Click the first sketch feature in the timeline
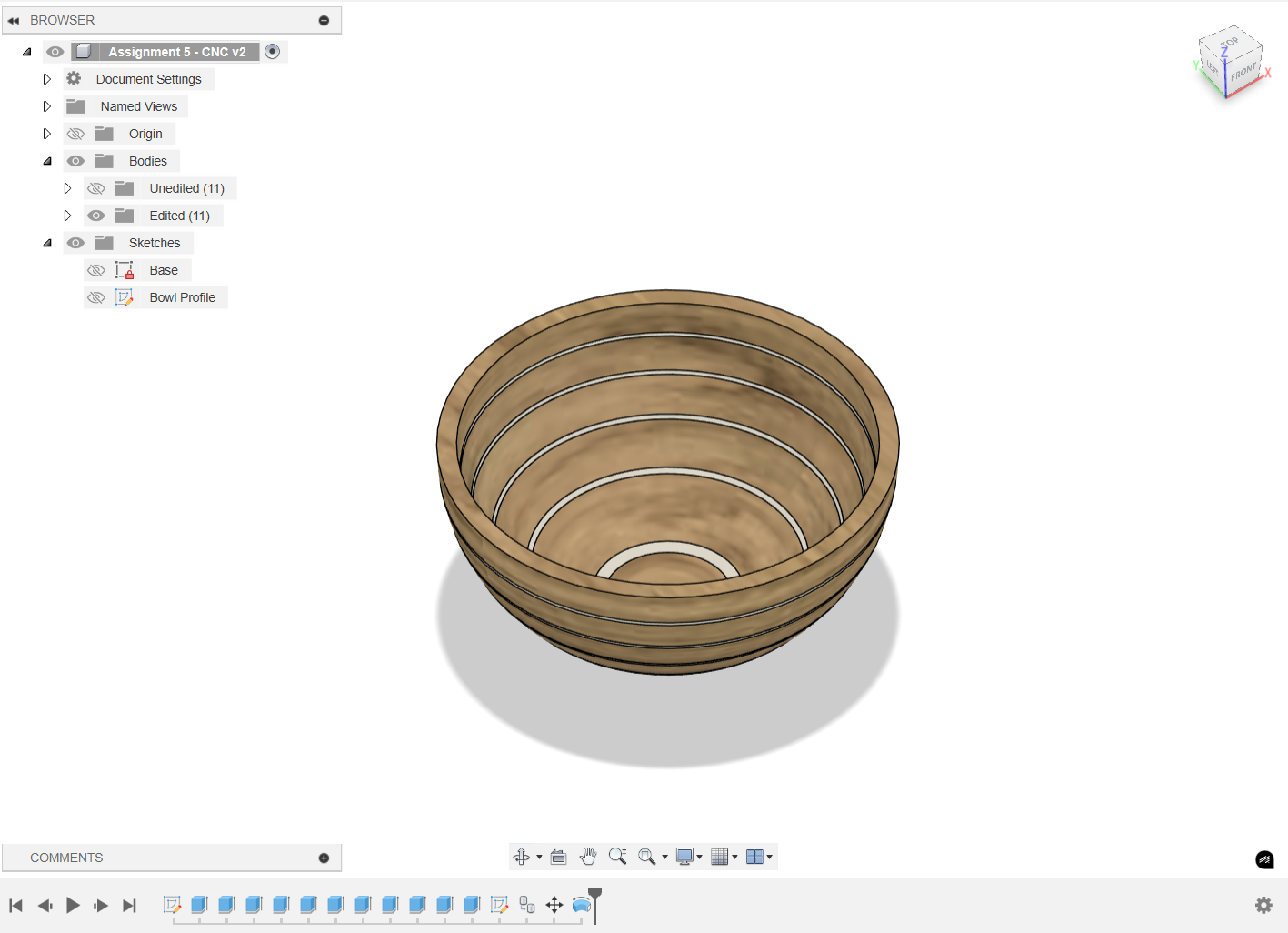The width and height of the screenshot is (1288, 933). pos(172,905)
